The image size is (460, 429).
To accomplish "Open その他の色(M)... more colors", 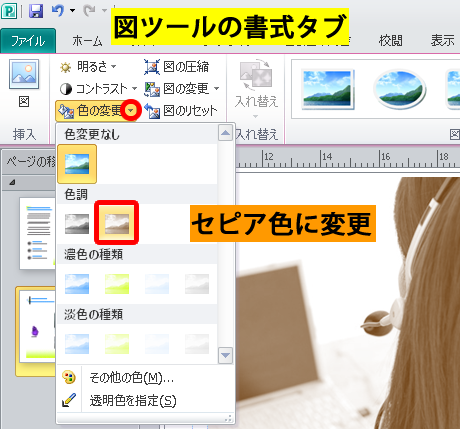I will 146,378.
